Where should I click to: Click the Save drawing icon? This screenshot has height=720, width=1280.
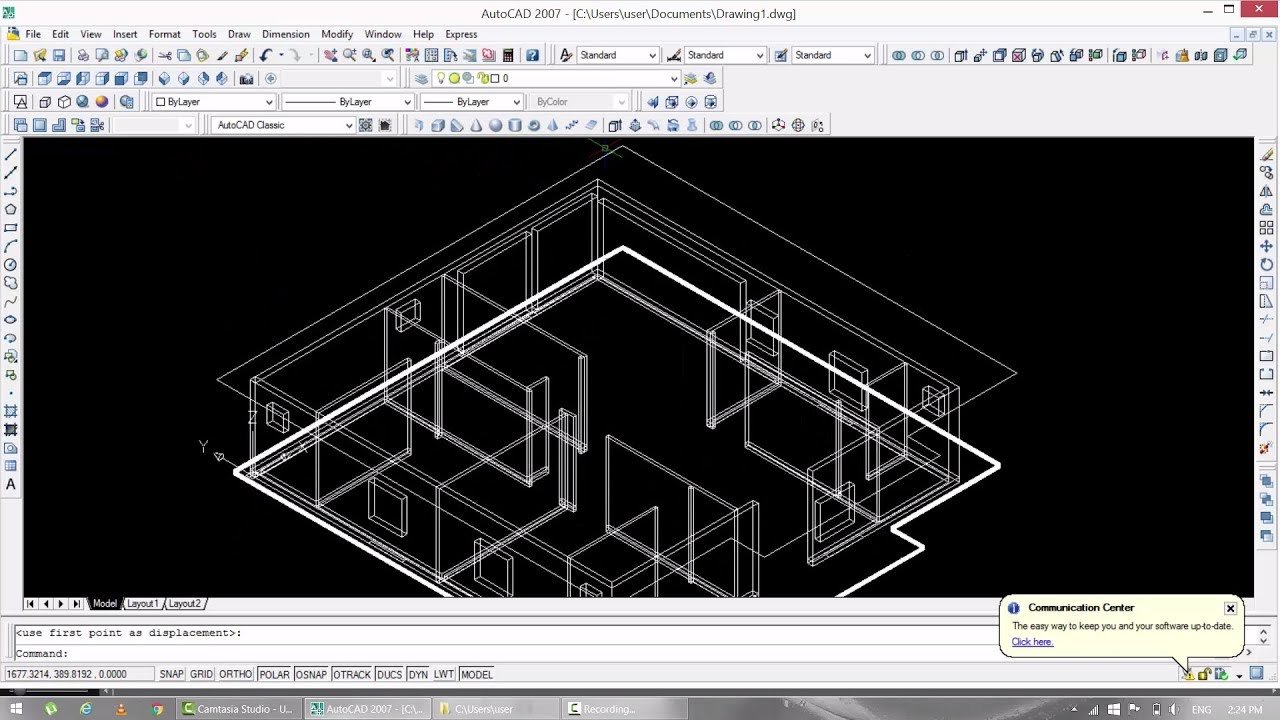[x=59, y=55]
